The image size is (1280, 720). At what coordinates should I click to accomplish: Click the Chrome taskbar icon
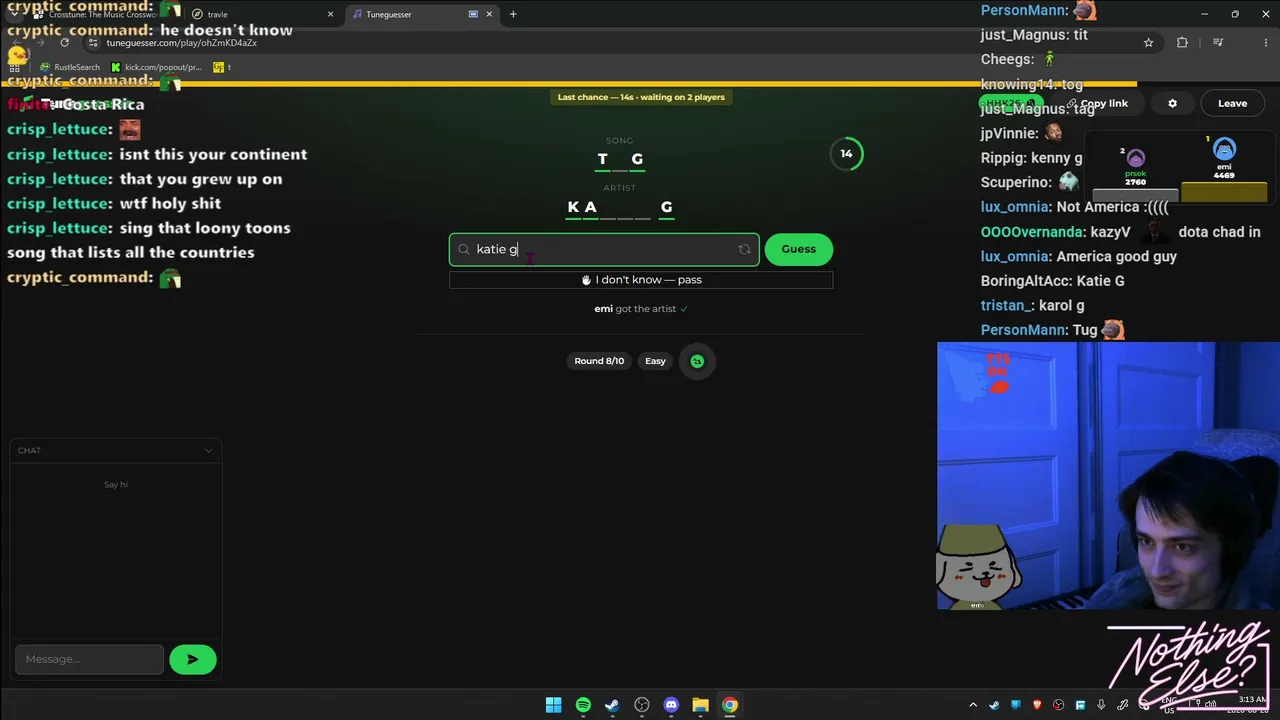coord(730,705)
